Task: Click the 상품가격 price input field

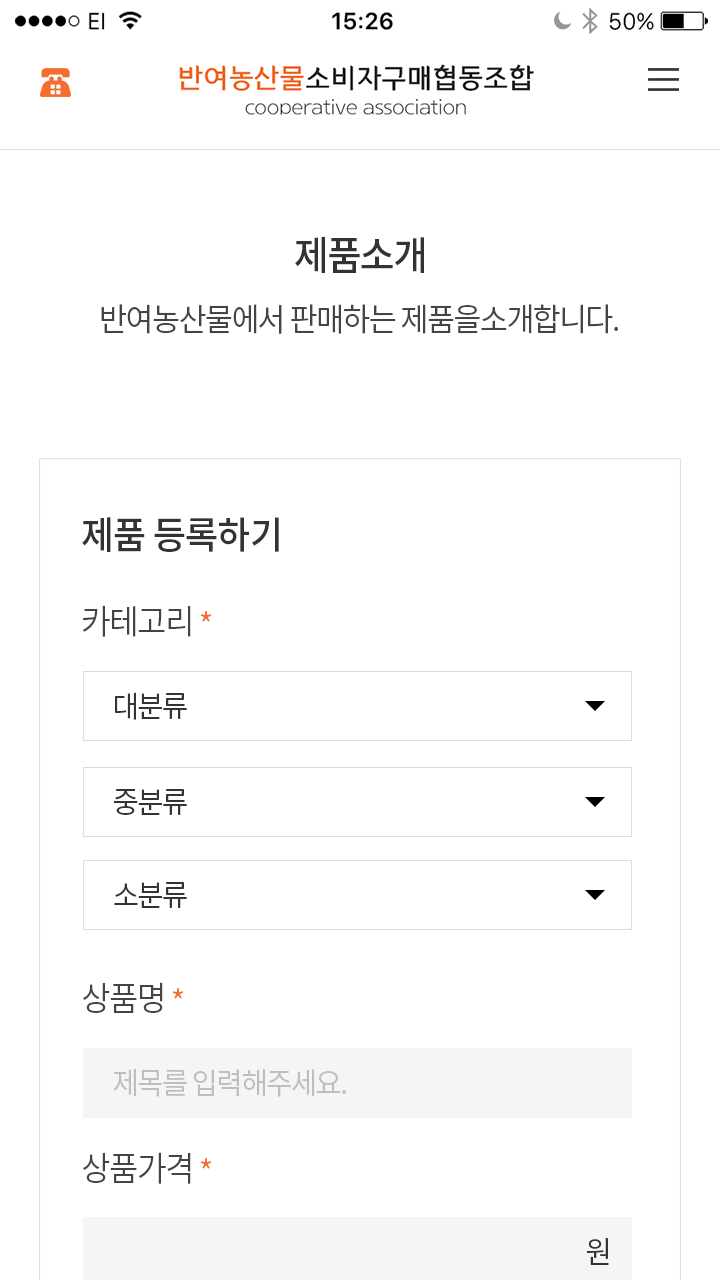Action: click(x=330, y=1250)
